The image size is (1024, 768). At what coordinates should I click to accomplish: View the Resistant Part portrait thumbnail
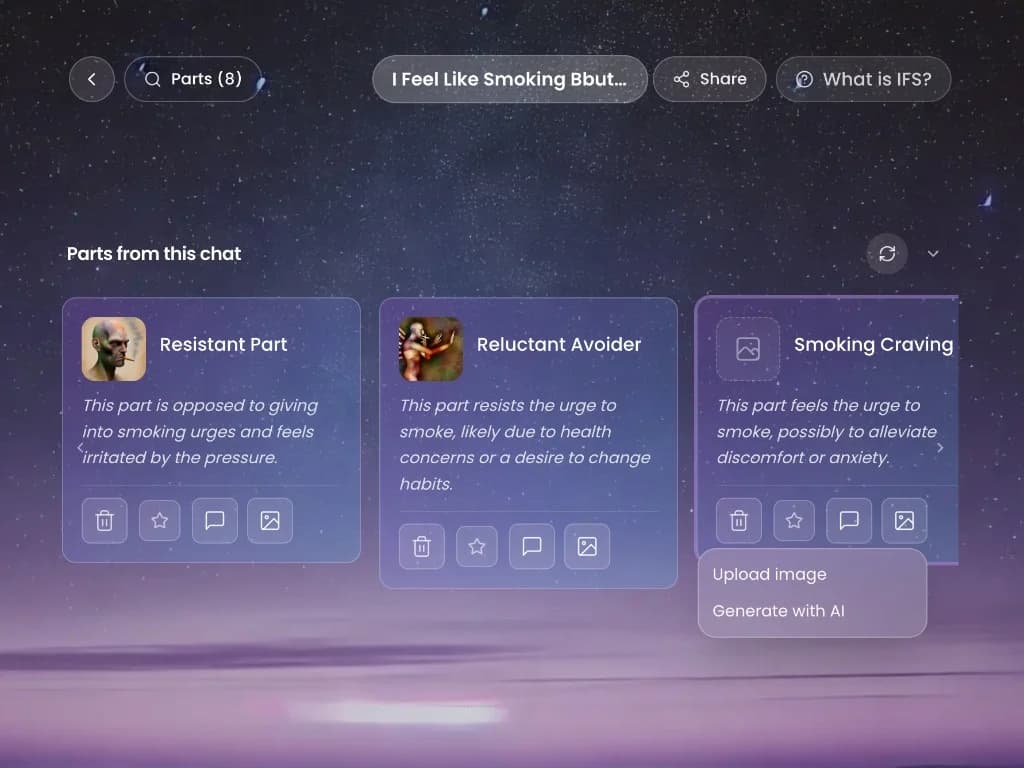113,349
